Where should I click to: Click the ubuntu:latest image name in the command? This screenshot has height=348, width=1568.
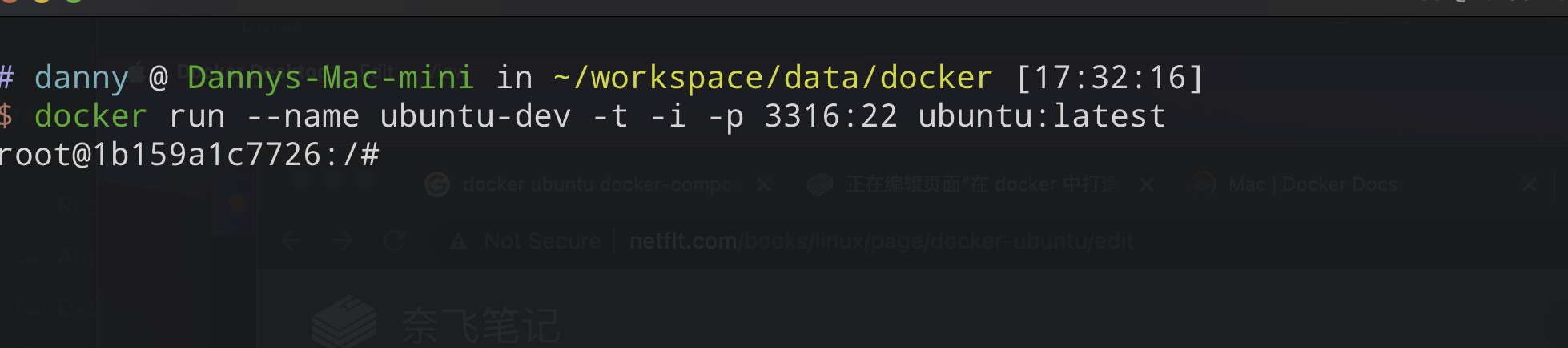coord(1042,116)
